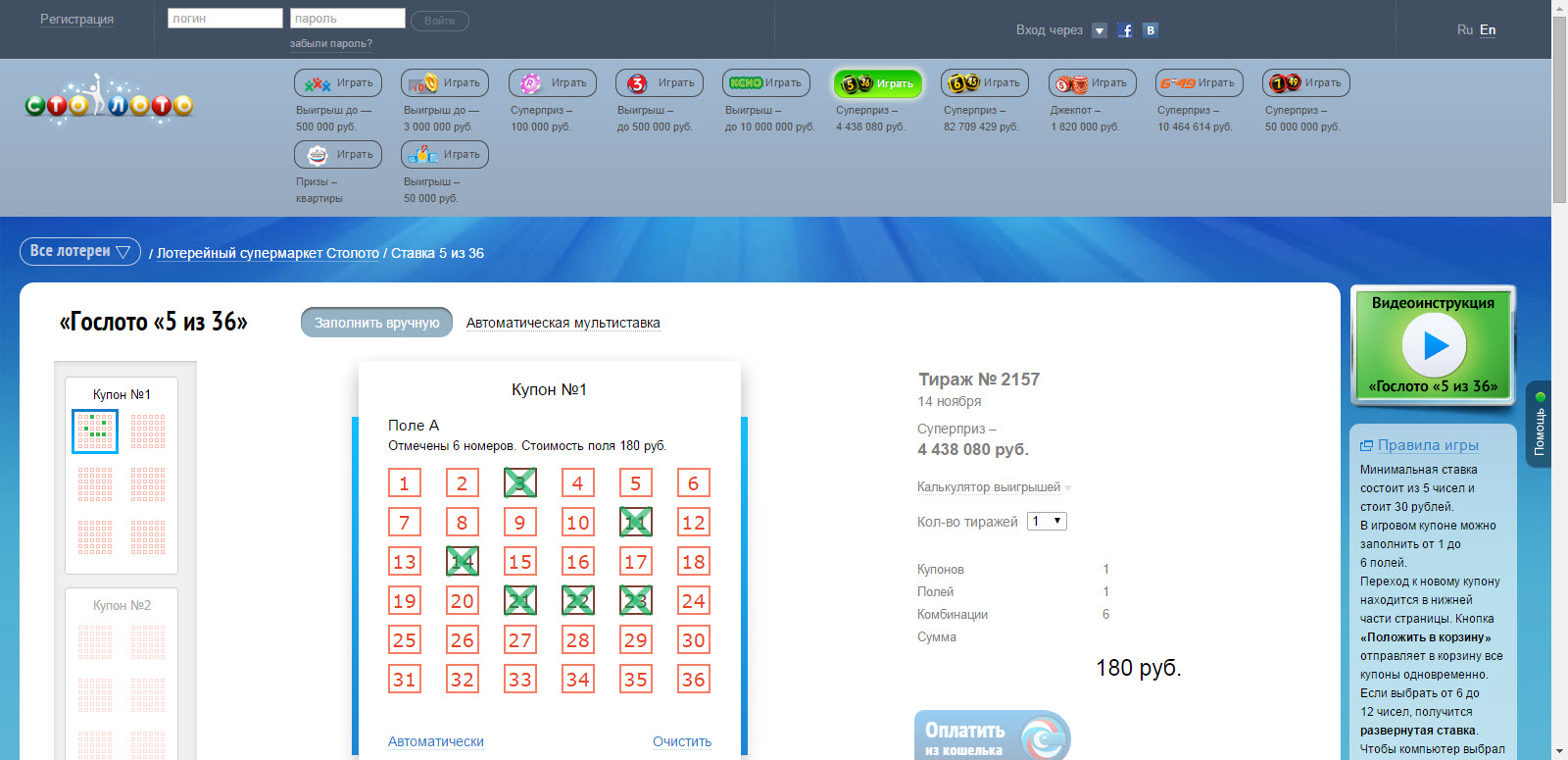
Task: Play the red ball 3 lottery
Action: coord(660,83)
